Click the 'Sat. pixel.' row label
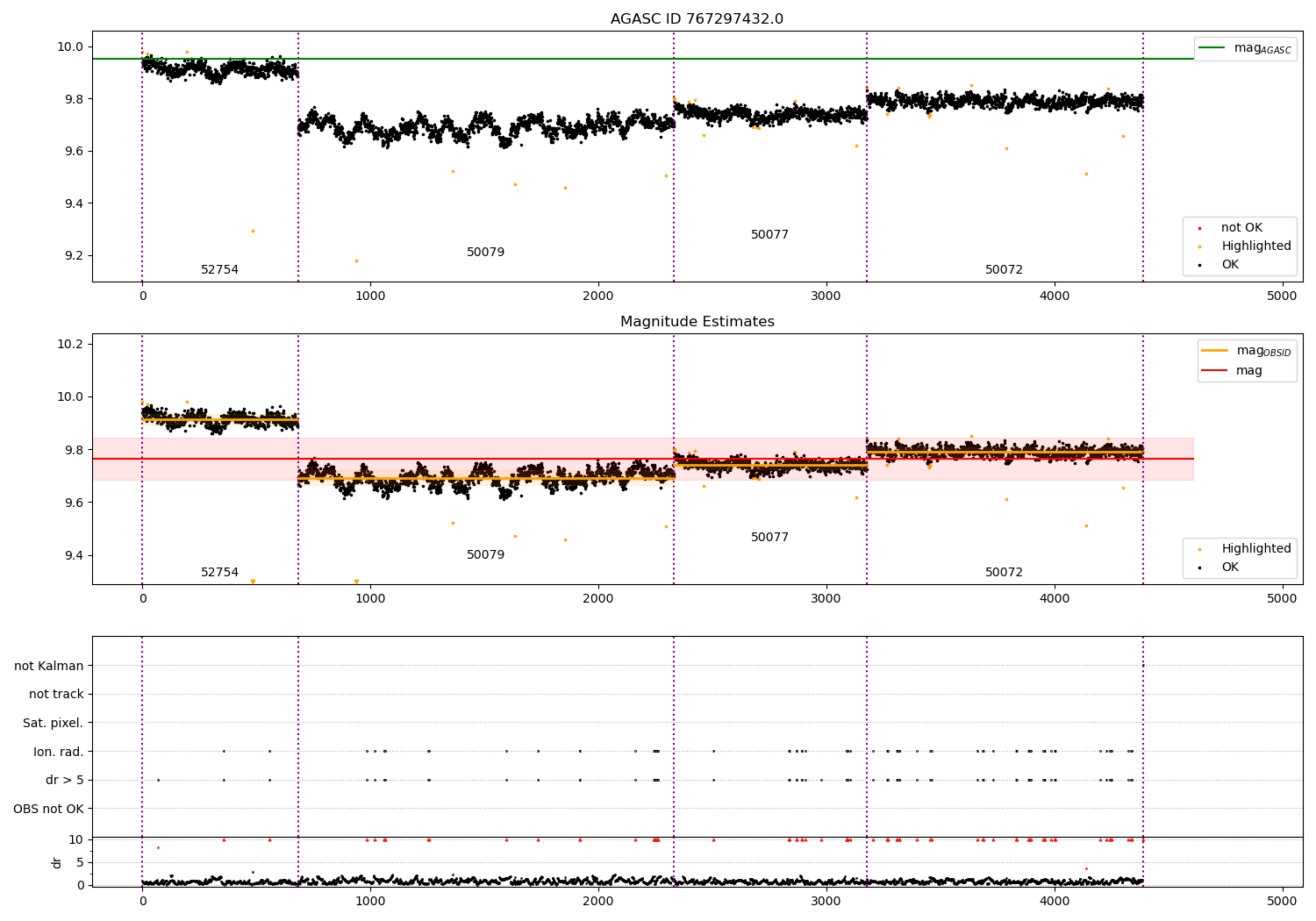This screenshot has width=1316, height=921. coord(54,724)
